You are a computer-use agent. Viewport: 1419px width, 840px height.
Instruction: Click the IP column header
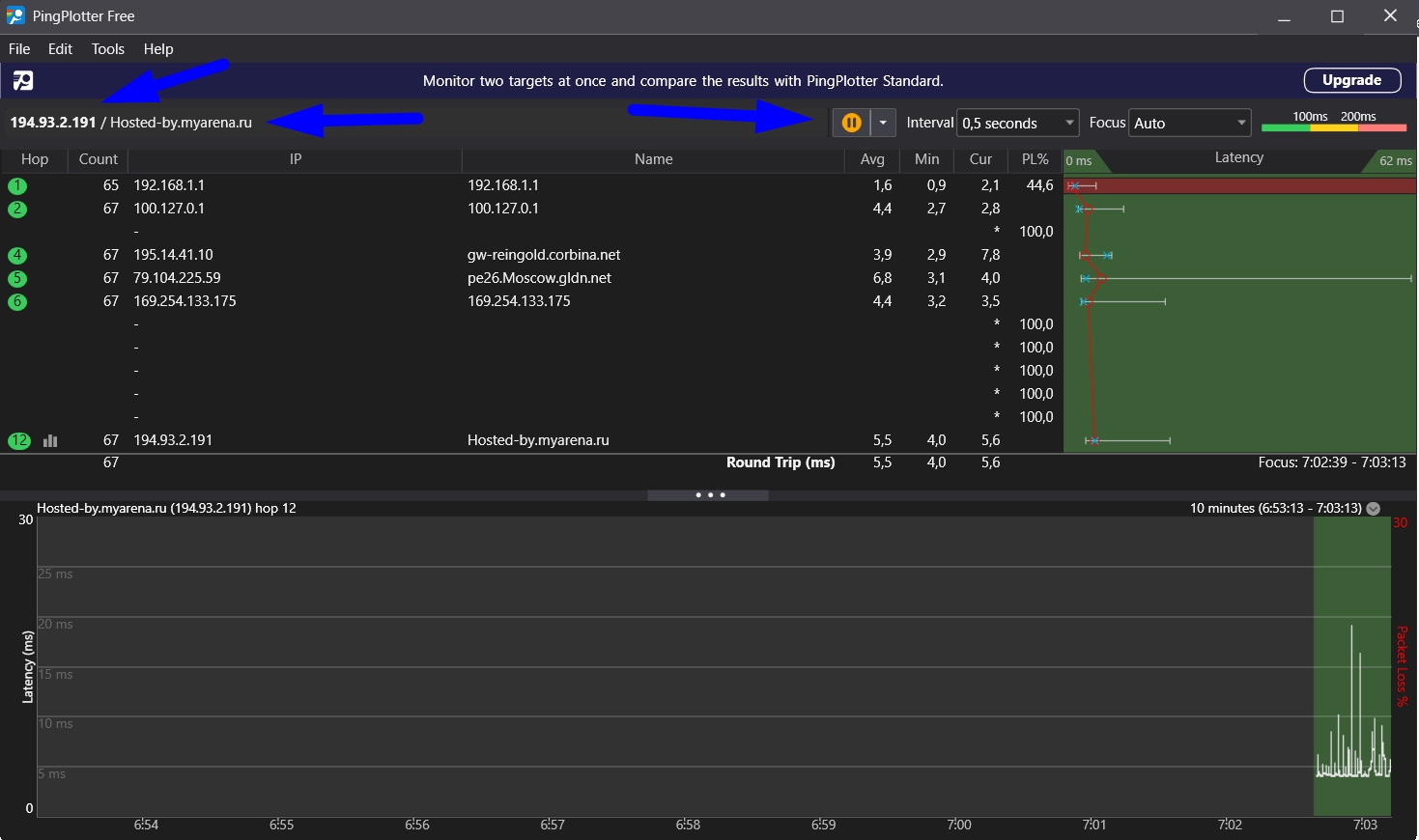click(296, 159)
